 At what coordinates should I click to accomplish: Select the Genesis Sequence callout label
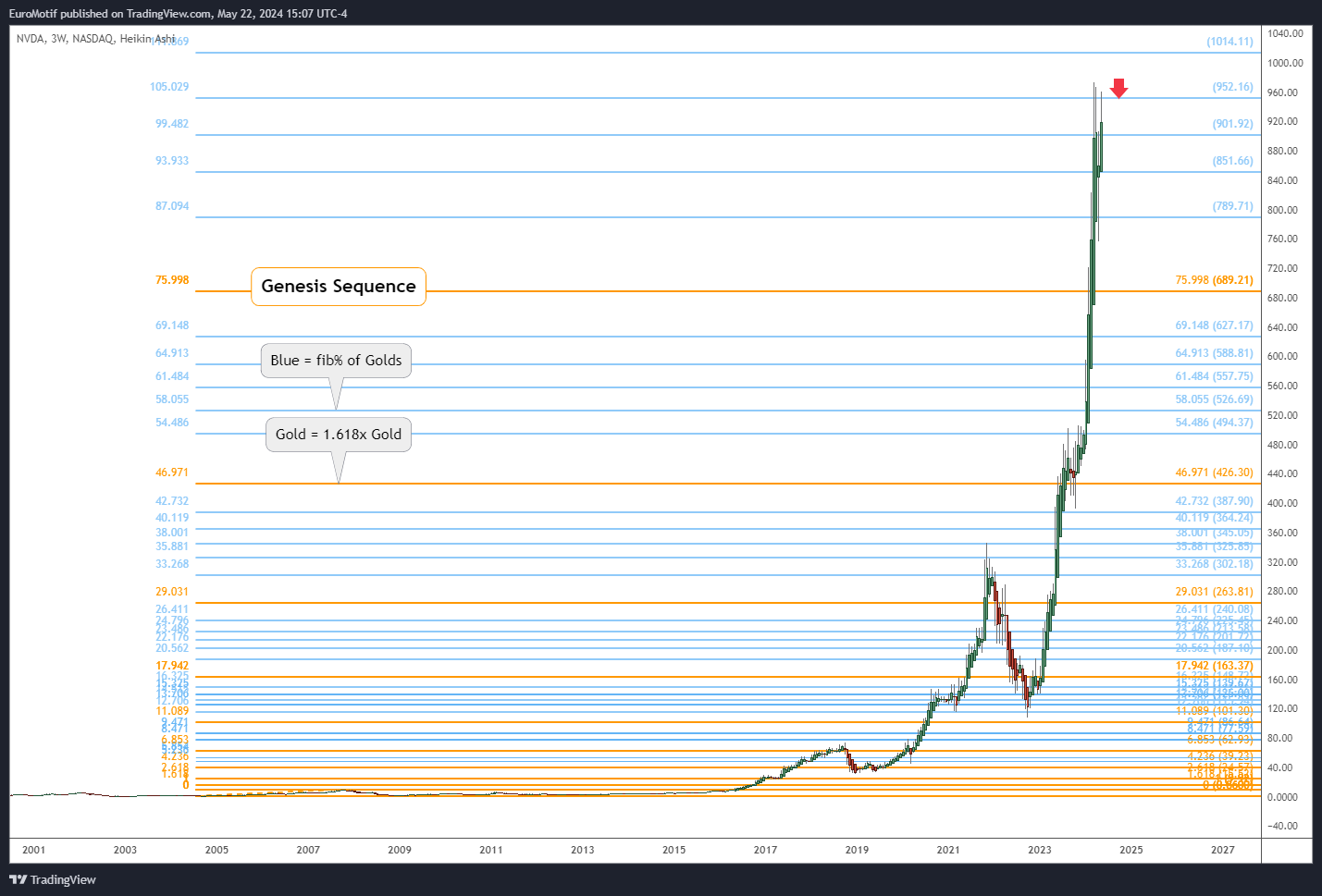click(x=339, y=287)
